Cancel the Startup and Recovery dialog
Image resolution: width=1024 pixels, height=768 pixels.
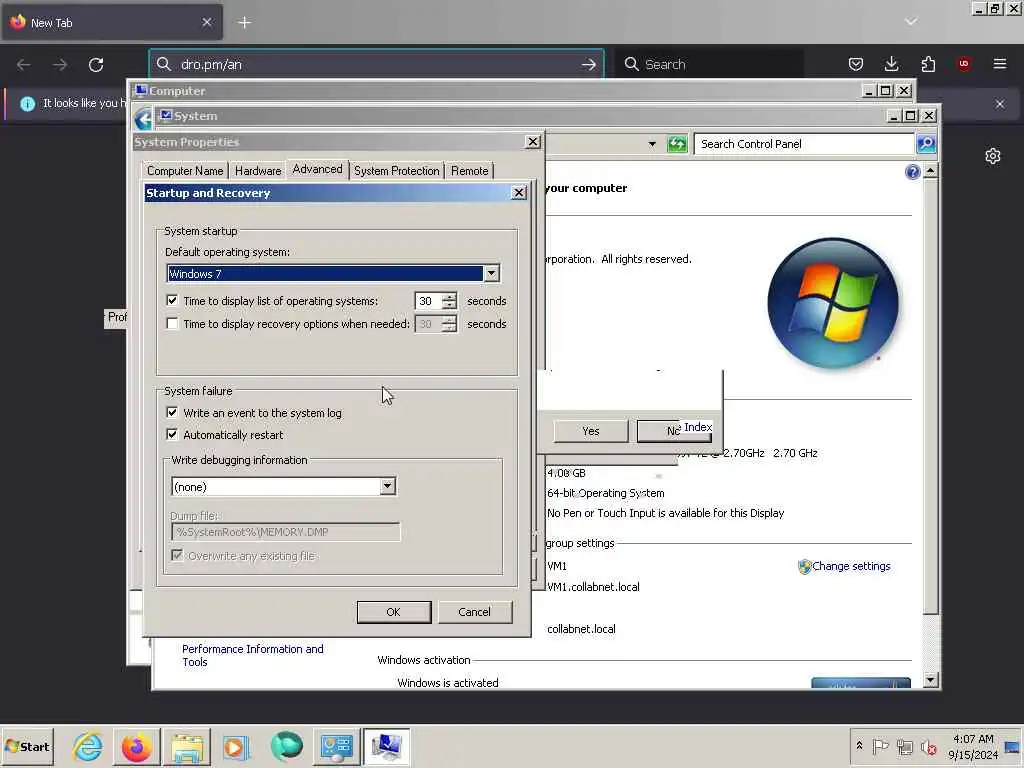click(x=475, y=612)
